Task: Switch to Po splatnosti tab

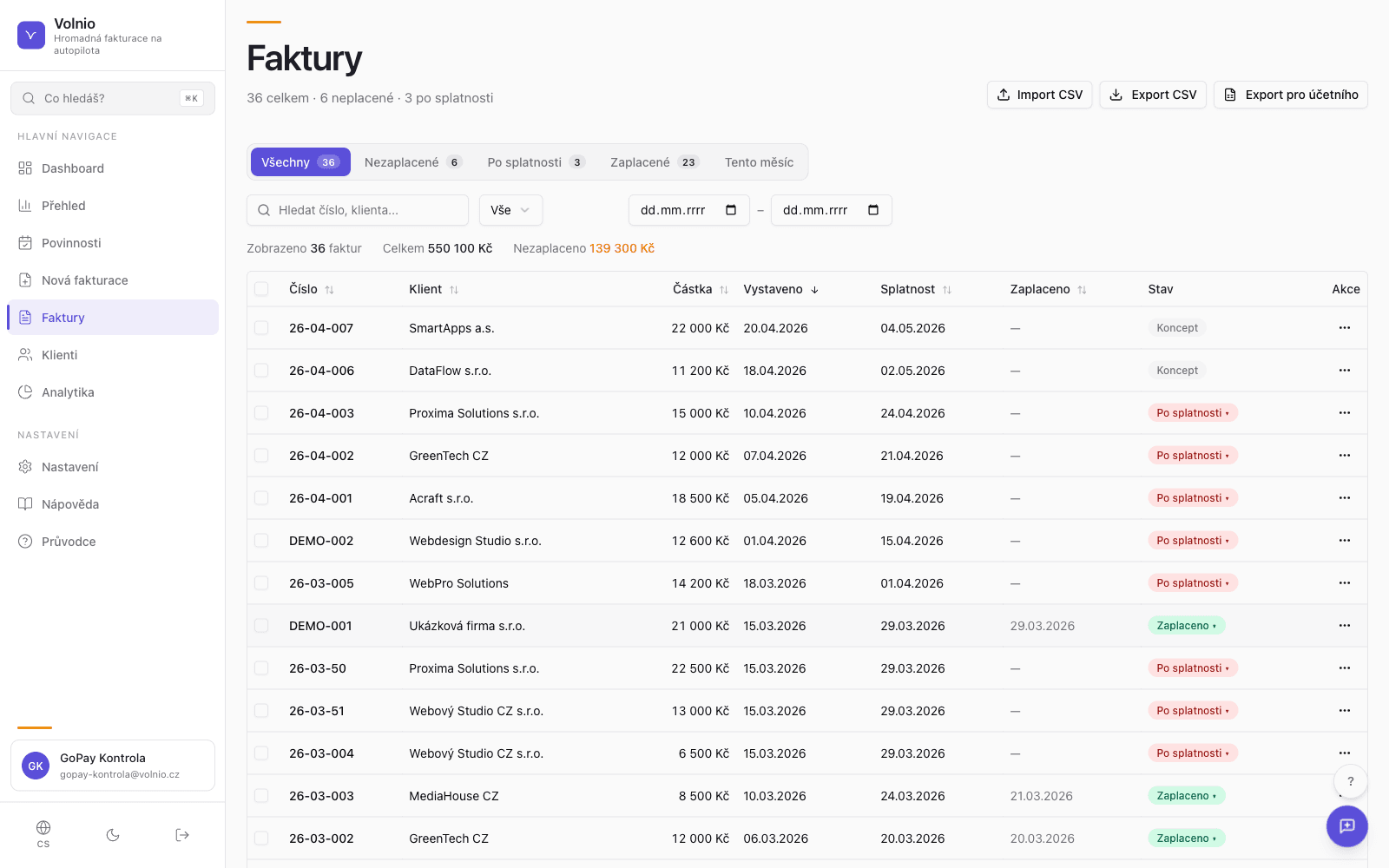Action: 537,162
